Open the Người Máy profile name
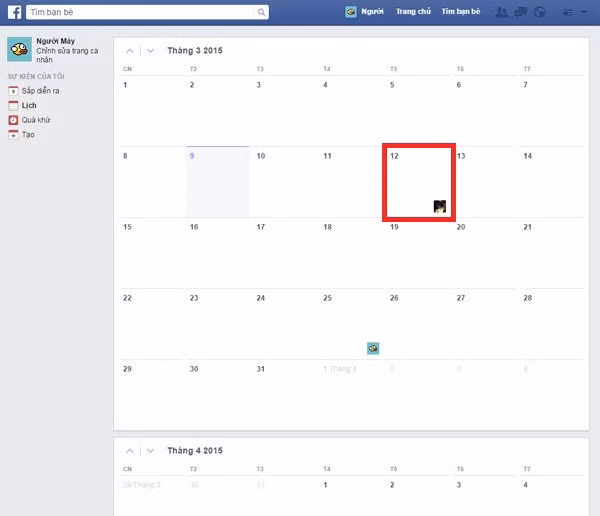The width and height of the screenshot is (600, 516). point(55,41)
